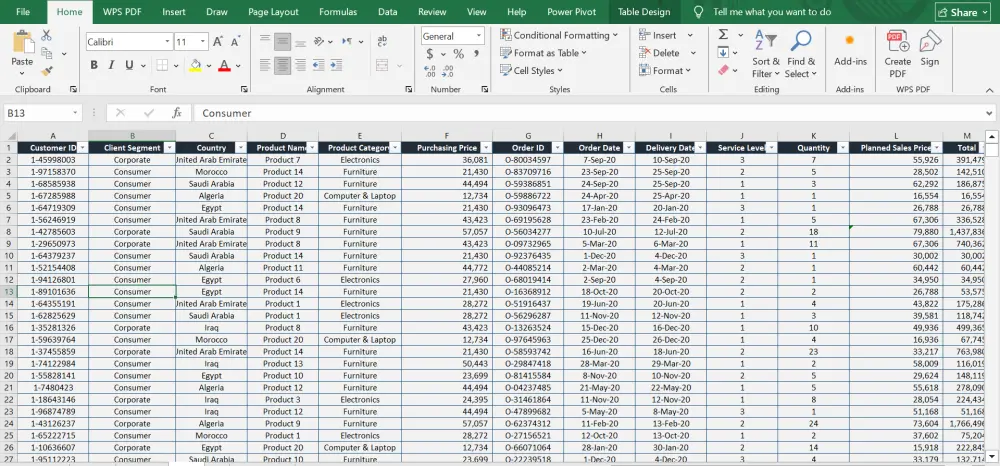The height and width of the screenshot is (466, 1000).
Task: Apply the dollar Accounting Number Format
Action: coord(430,54)
